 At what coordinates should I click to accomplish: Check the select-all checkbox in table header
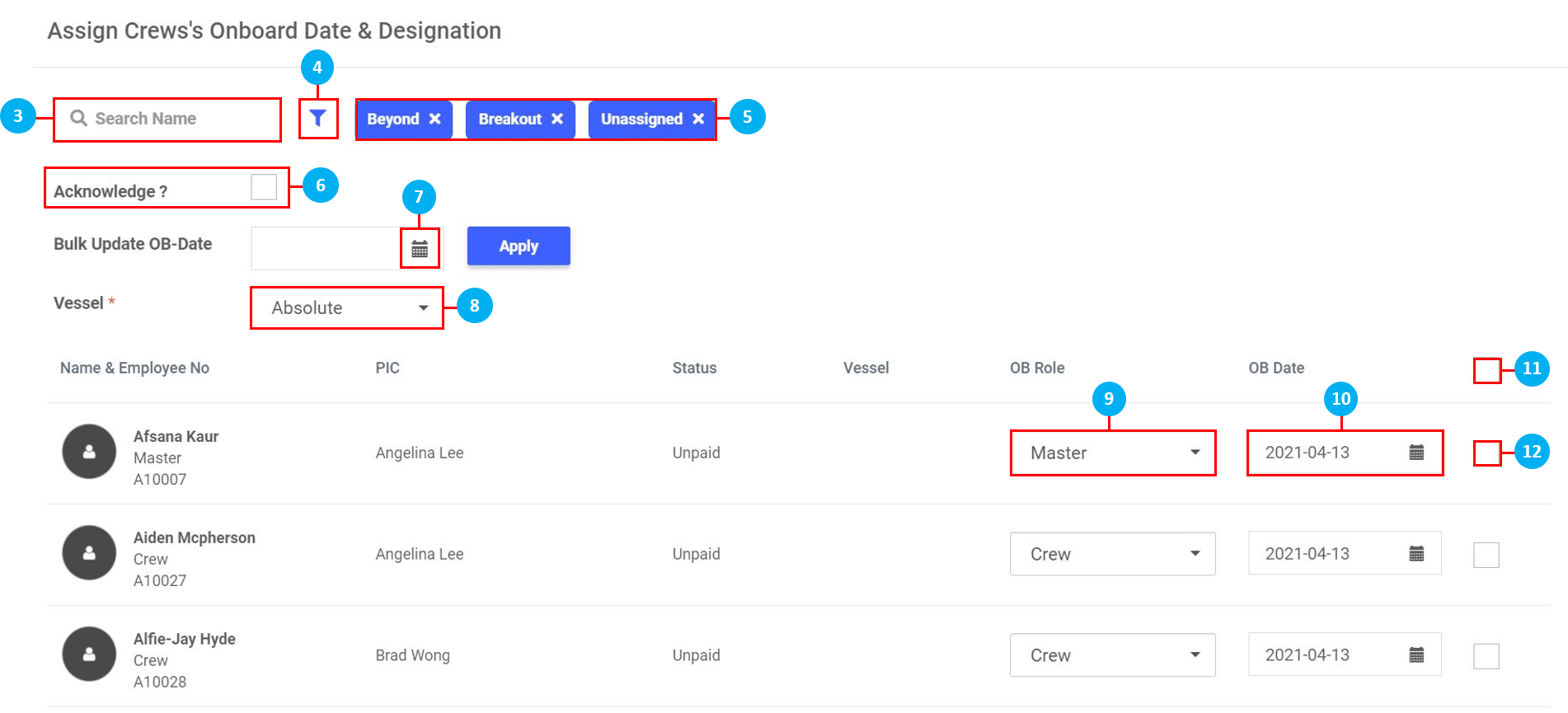1486,370
